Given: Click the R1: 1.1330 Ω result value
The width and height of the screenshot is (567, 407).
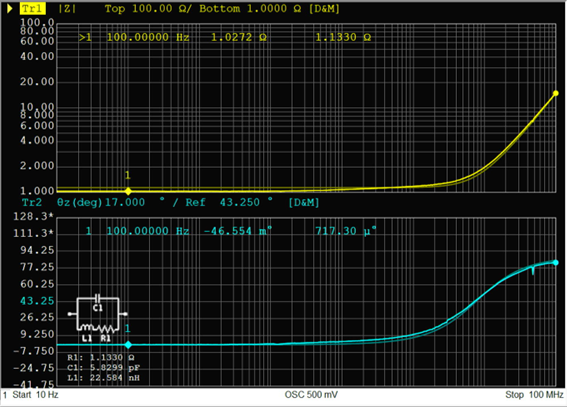Looking at the screenshot, I should 101,357.
